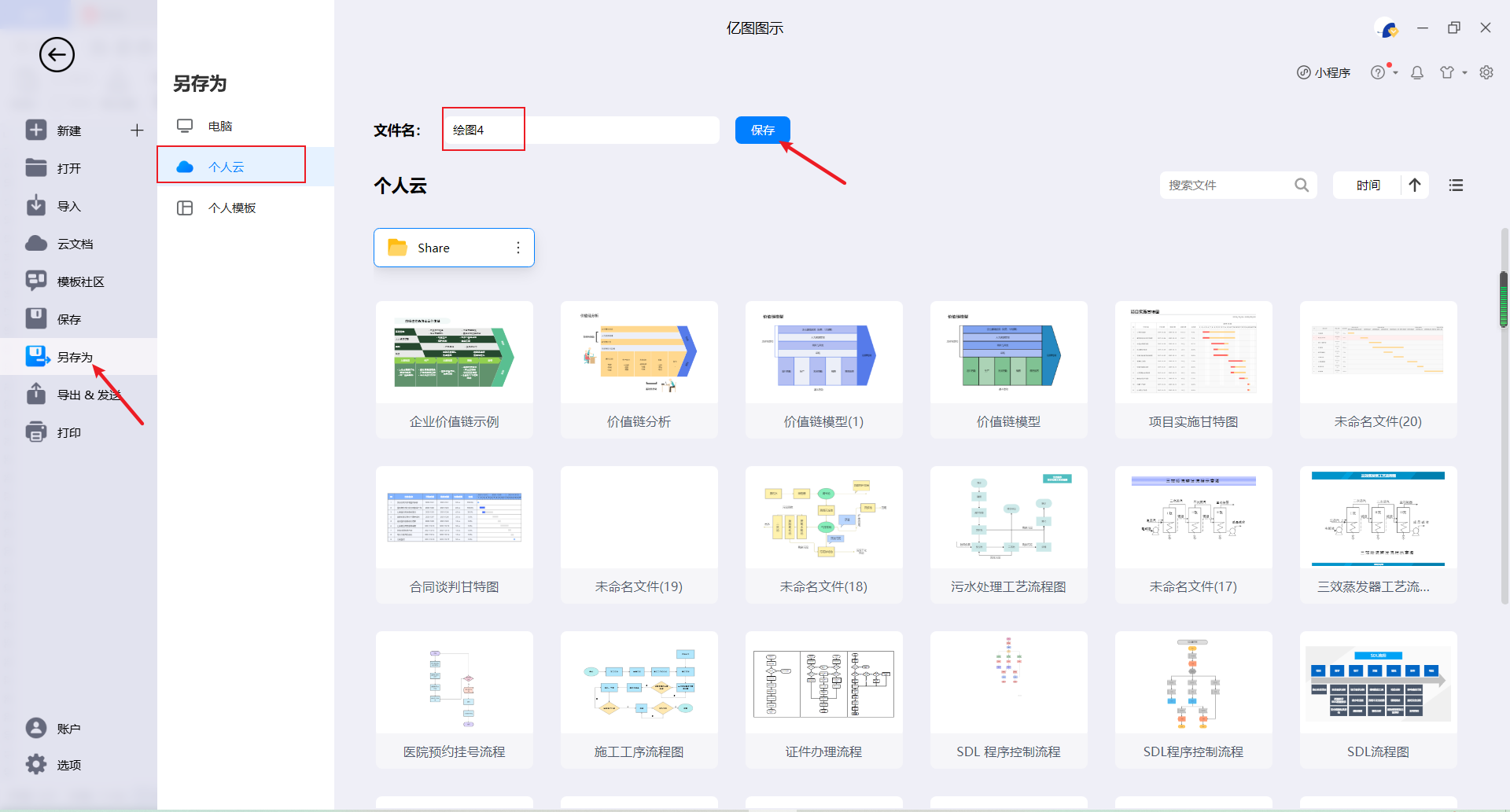Select the SDL流程图 file

[1379, 700]
